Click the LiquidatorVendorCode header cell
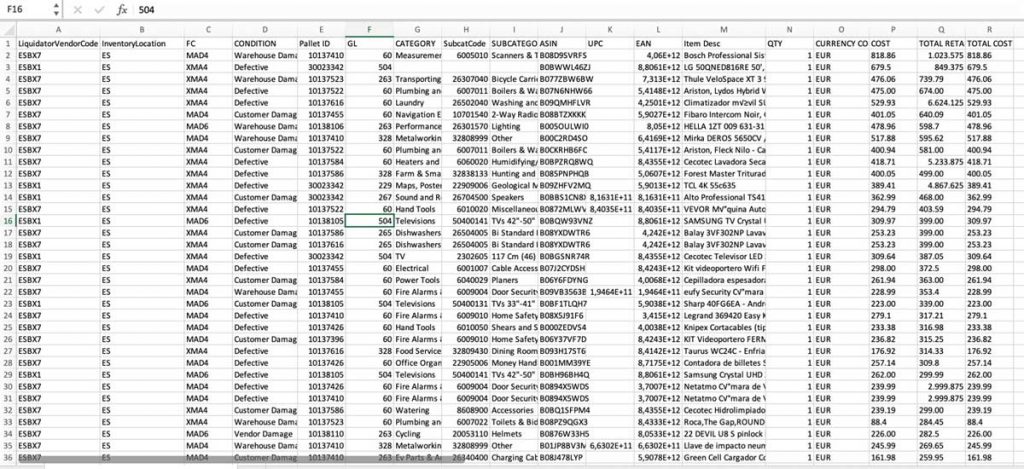This screenshot has height=469, width=1024. tap(58, 45)
